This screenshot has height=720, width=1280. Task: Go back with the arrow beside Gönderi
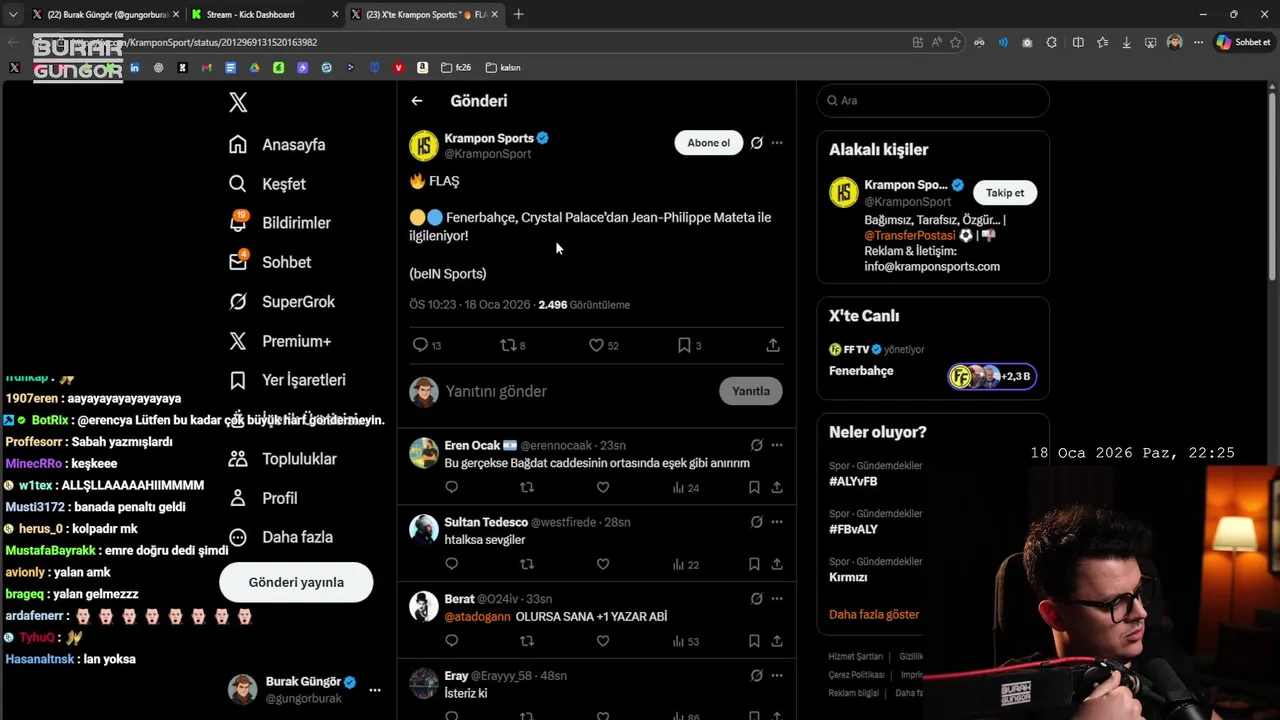pyautogui.click(x=417, y=101)
